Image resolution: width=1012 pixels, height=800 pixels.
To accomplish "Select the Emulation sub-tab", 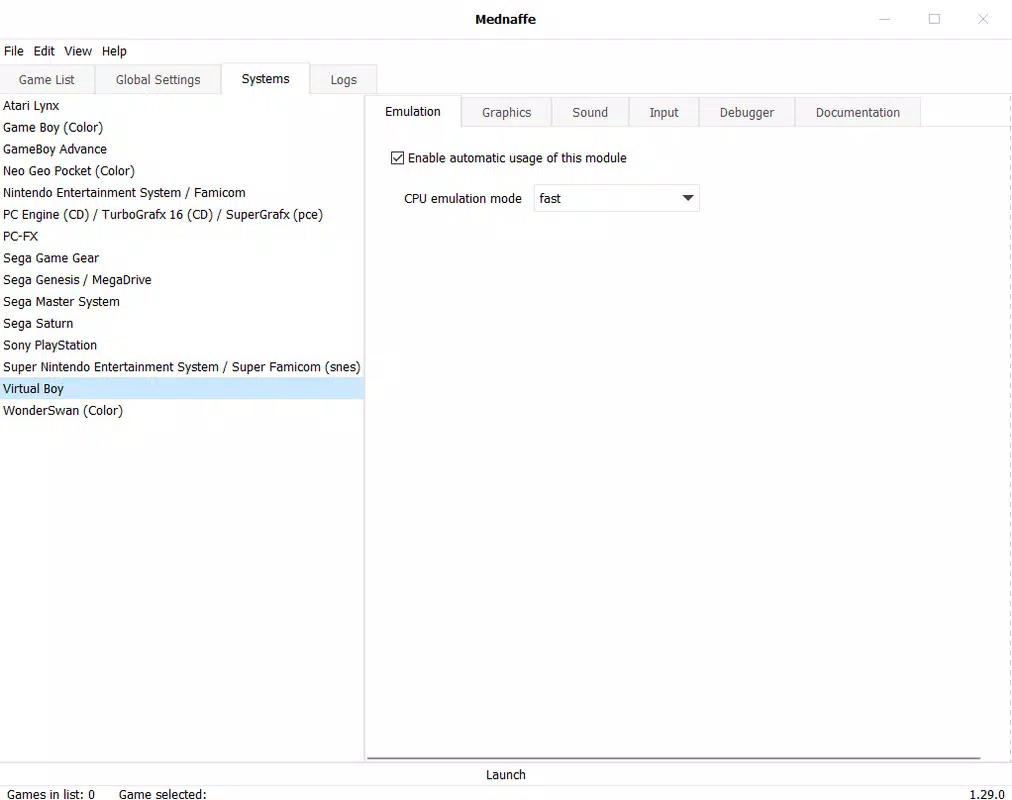I will pyautogui.click(x=413, y=112).
